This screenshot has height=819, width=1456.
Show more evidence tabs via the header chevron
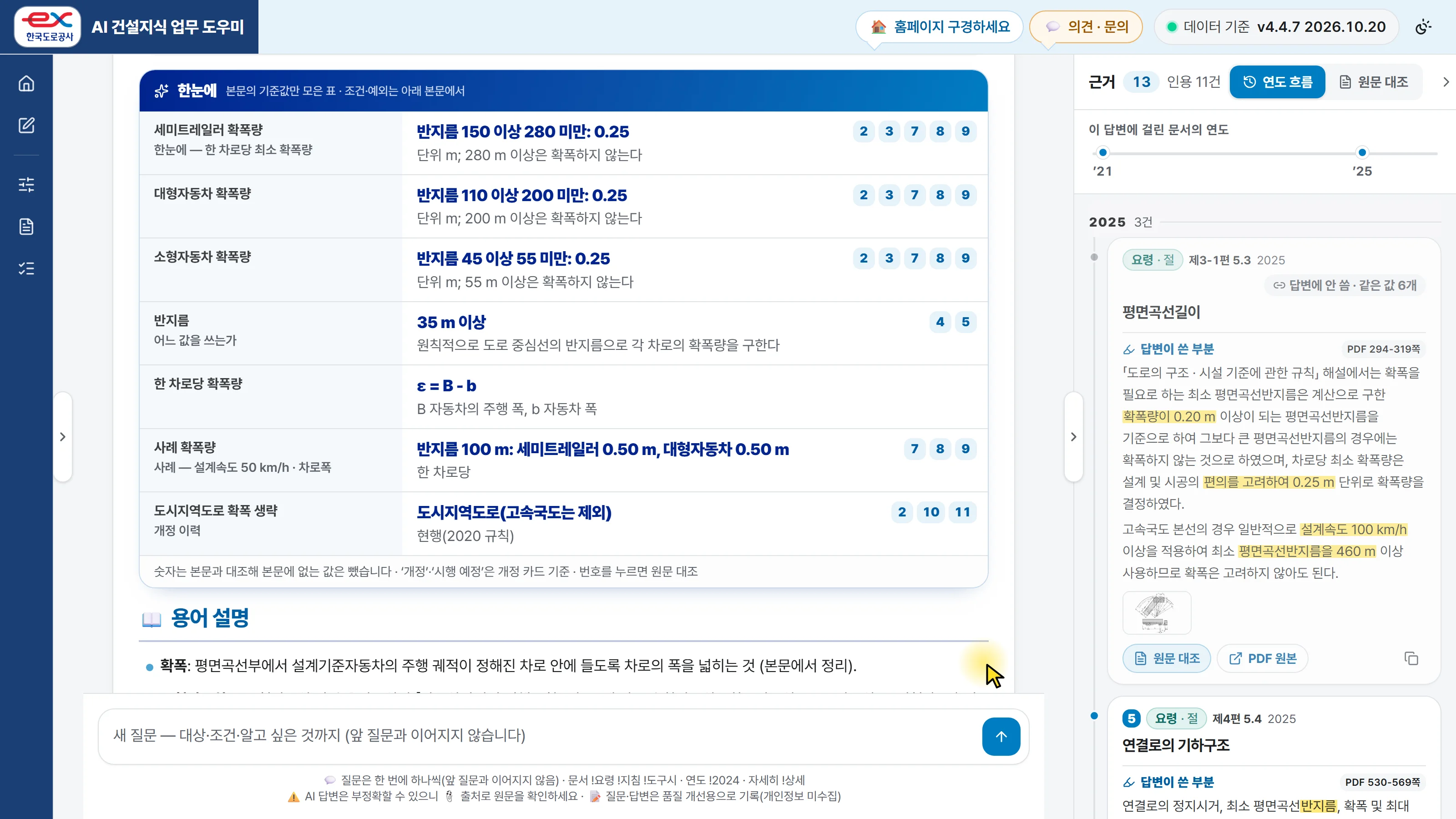(x=1446, y=82)
